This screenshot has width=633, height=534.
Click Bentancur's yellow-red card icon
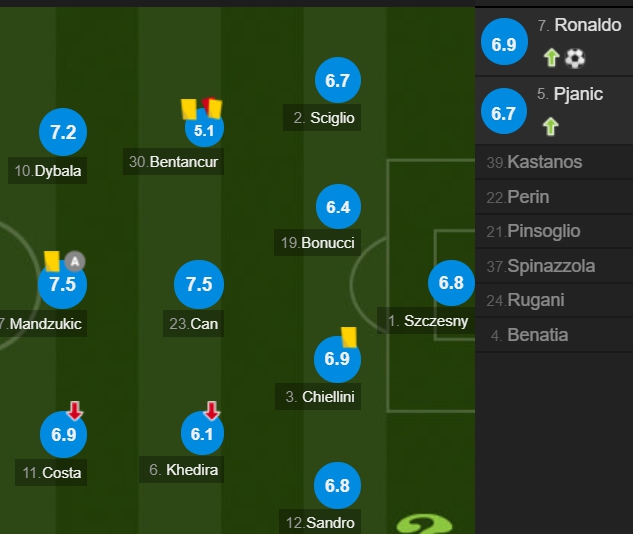[212, 106]
